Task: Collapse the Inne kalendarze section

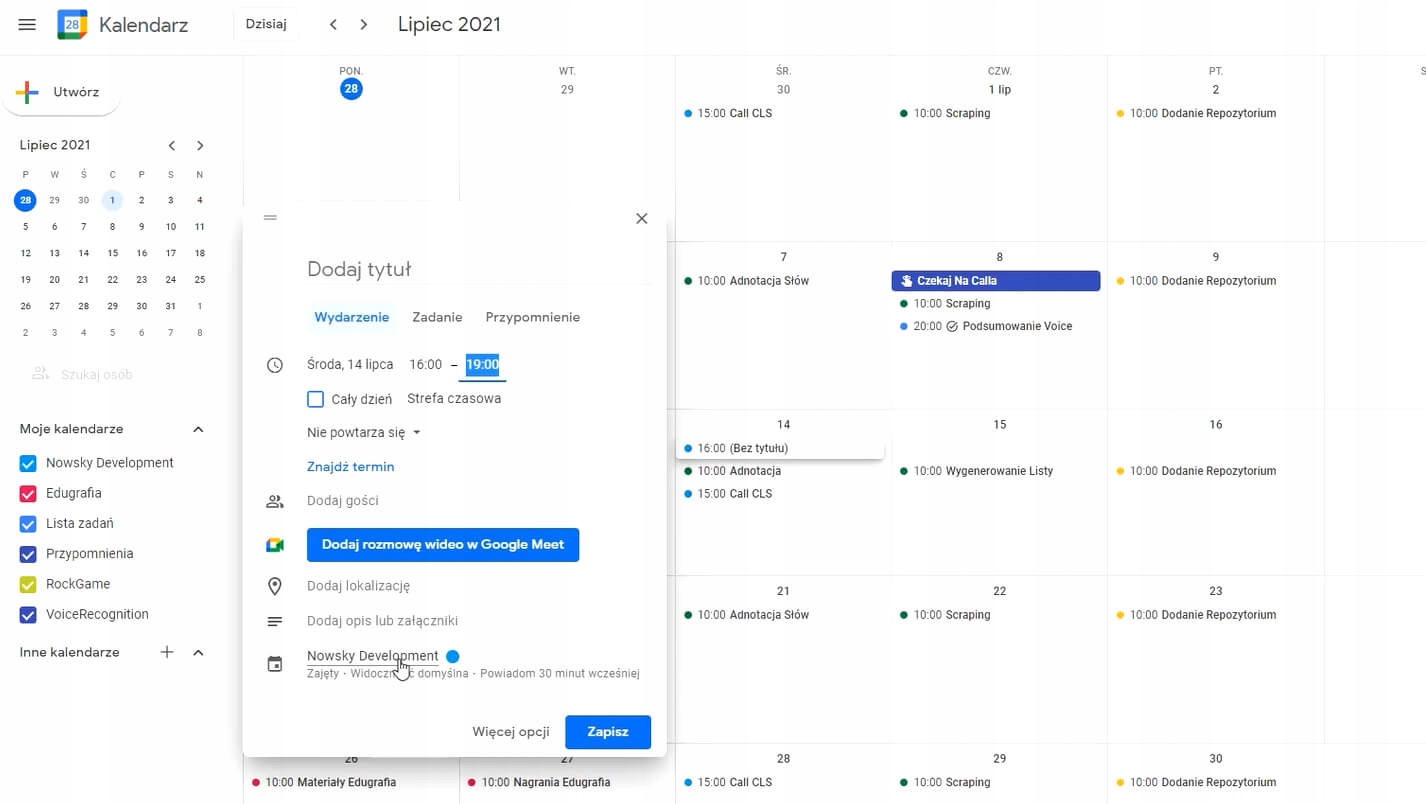Action: 198,652
